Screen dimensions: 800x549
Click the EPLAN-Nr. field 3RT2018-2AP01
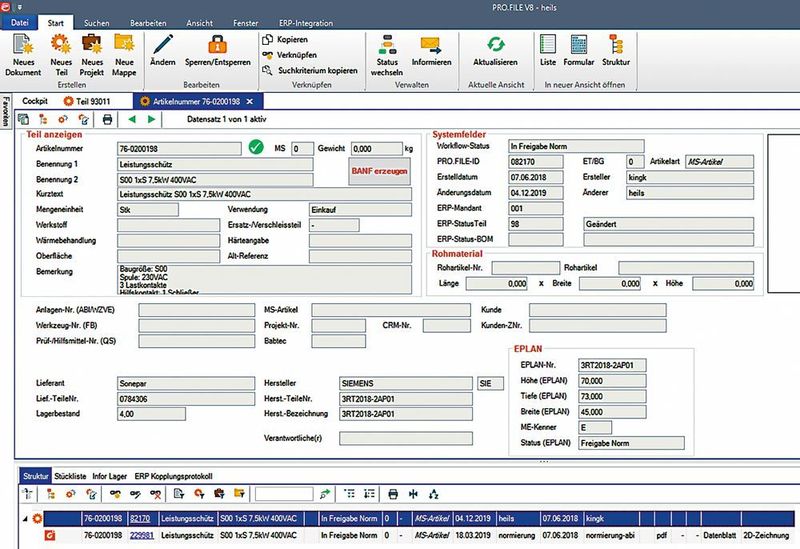pos(612,365)
